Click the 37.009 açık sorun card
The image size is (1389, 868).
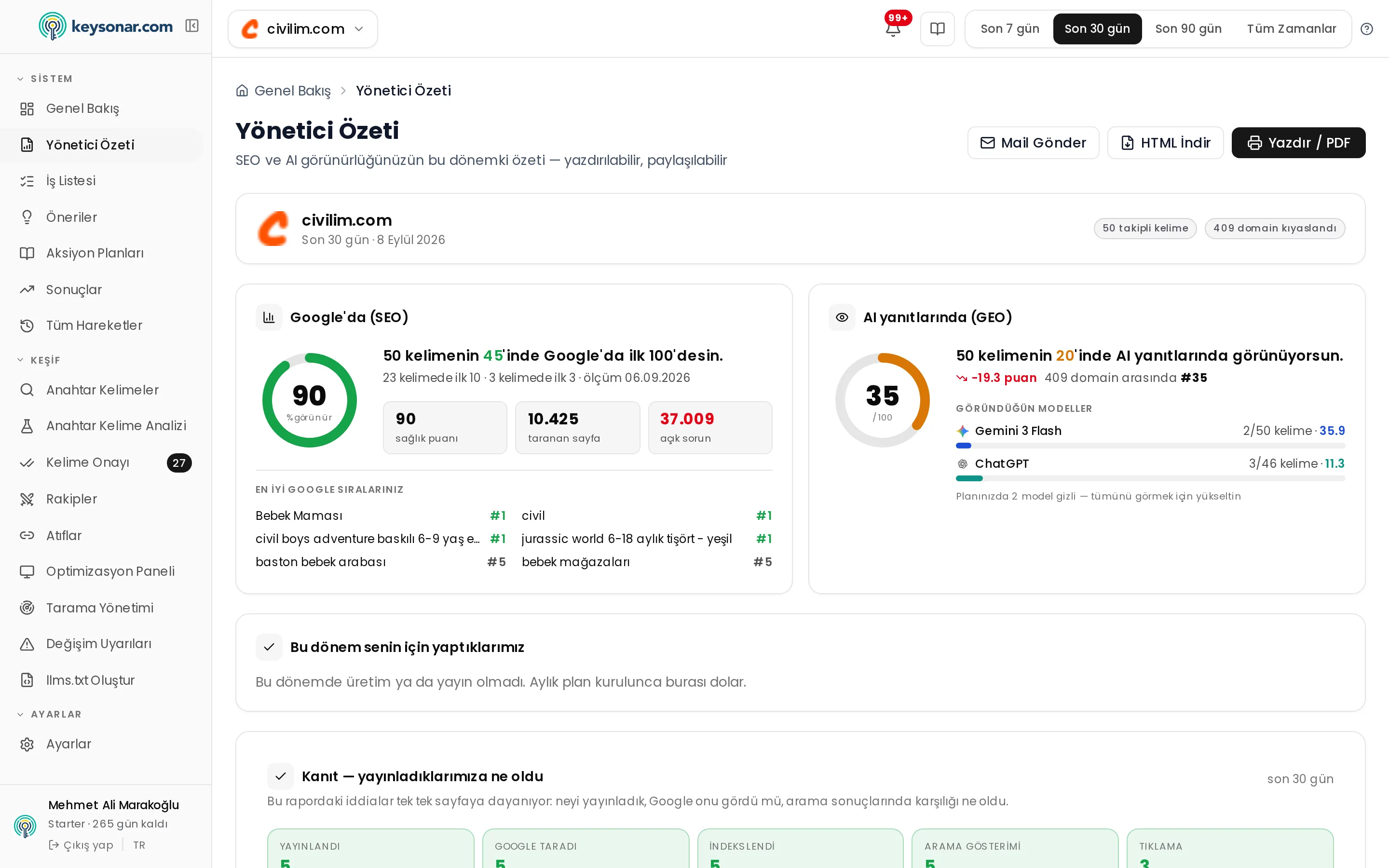click(x=710, y=428)
